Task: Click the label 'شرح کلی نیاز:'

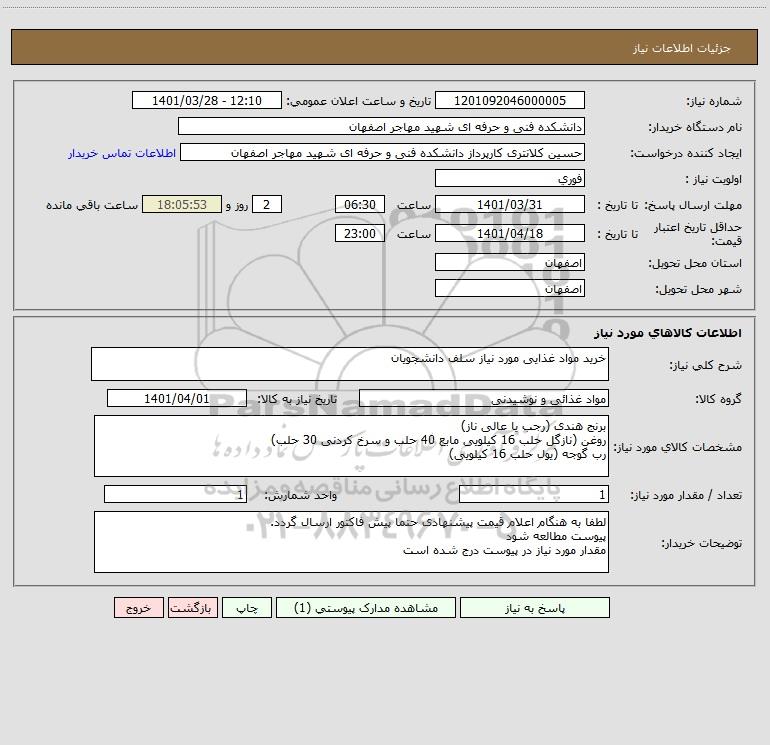Action: [706, 365]
